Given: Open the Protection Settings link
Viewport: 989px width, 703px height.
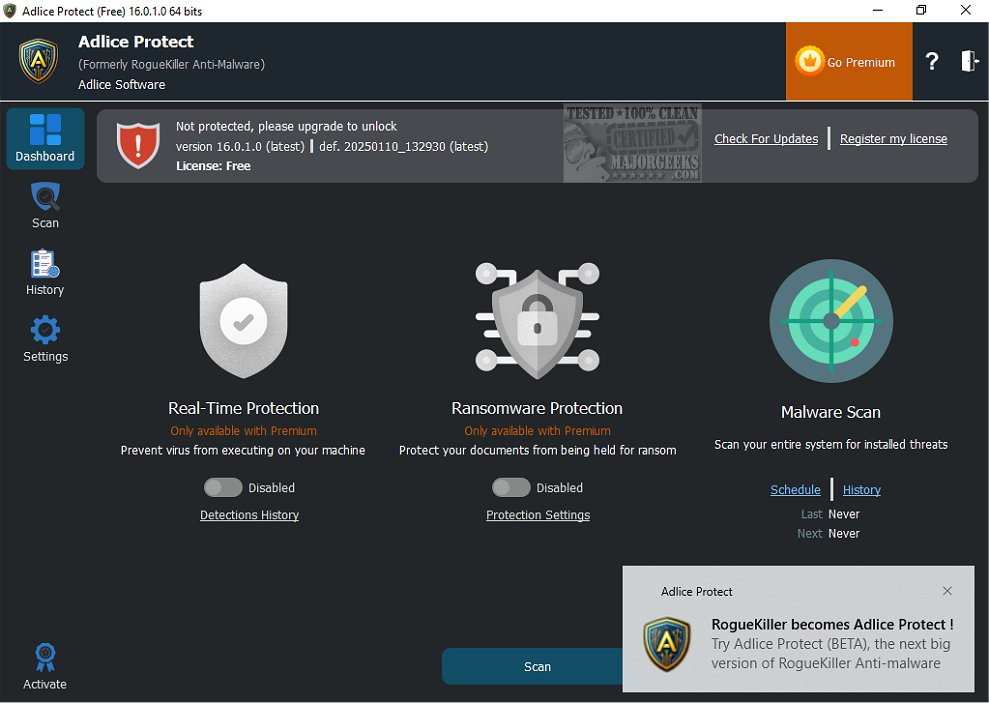Looking at the screenshot, I should point(538,515).
